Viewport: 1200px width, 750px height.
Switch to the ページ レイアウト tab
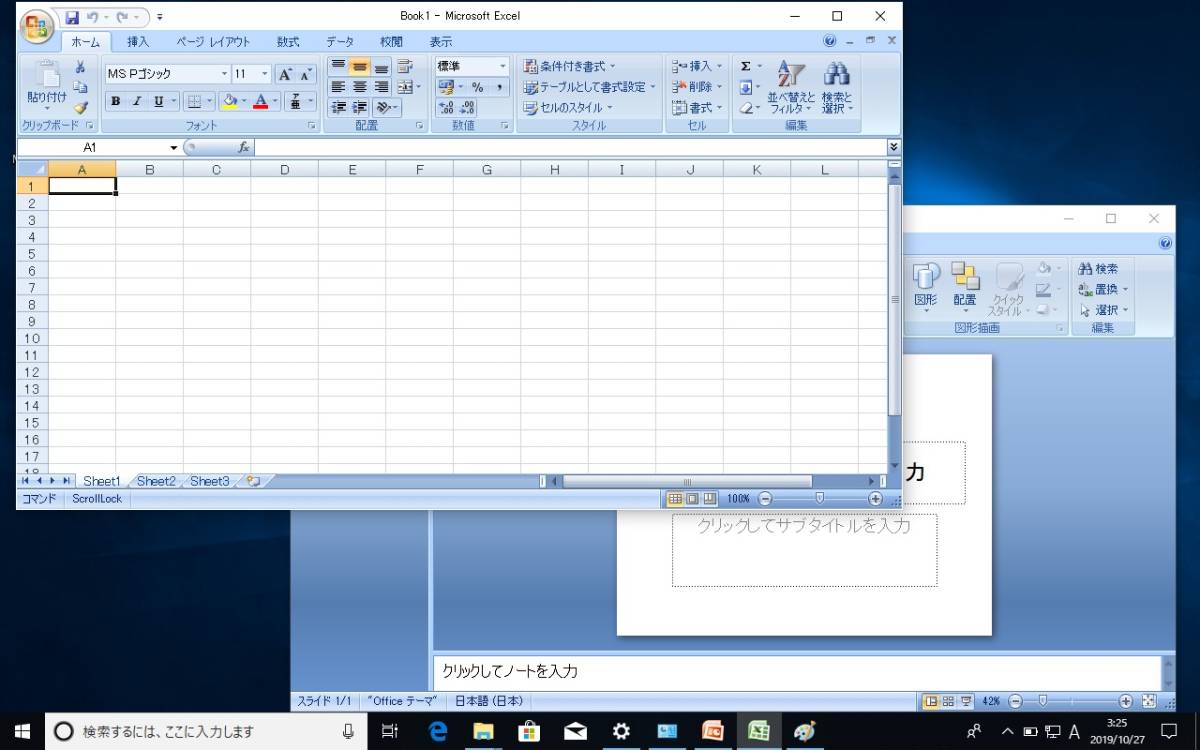click(x=213, y=42)
